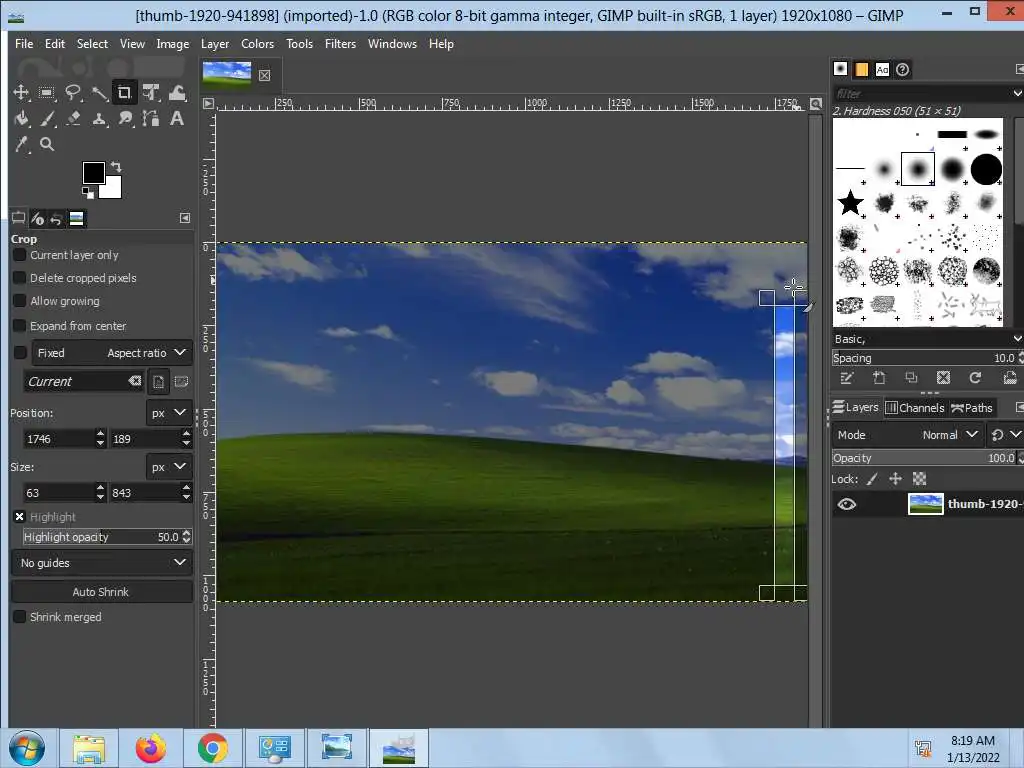Open the Layer menu
Image resolution: width=1024 pixels, height=768 pixels.
coord(215,44)
